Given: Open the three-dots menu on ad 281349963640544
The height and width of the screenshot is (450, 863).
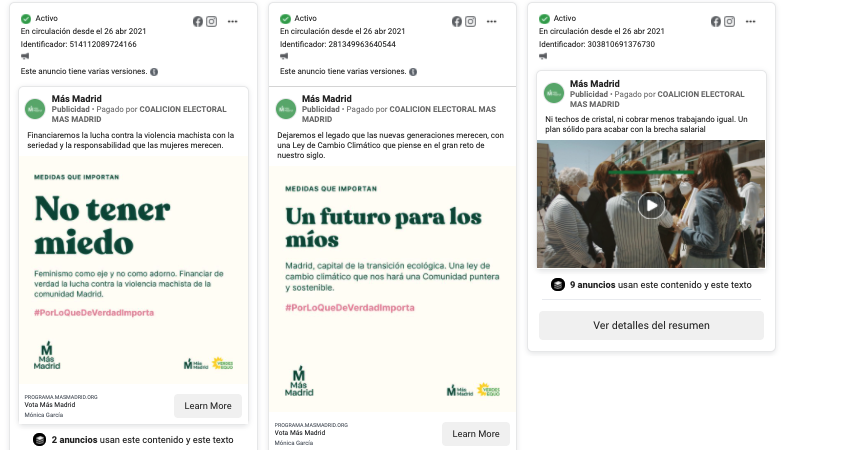Looking at the screenshot, I should click(x=491, y=21).
